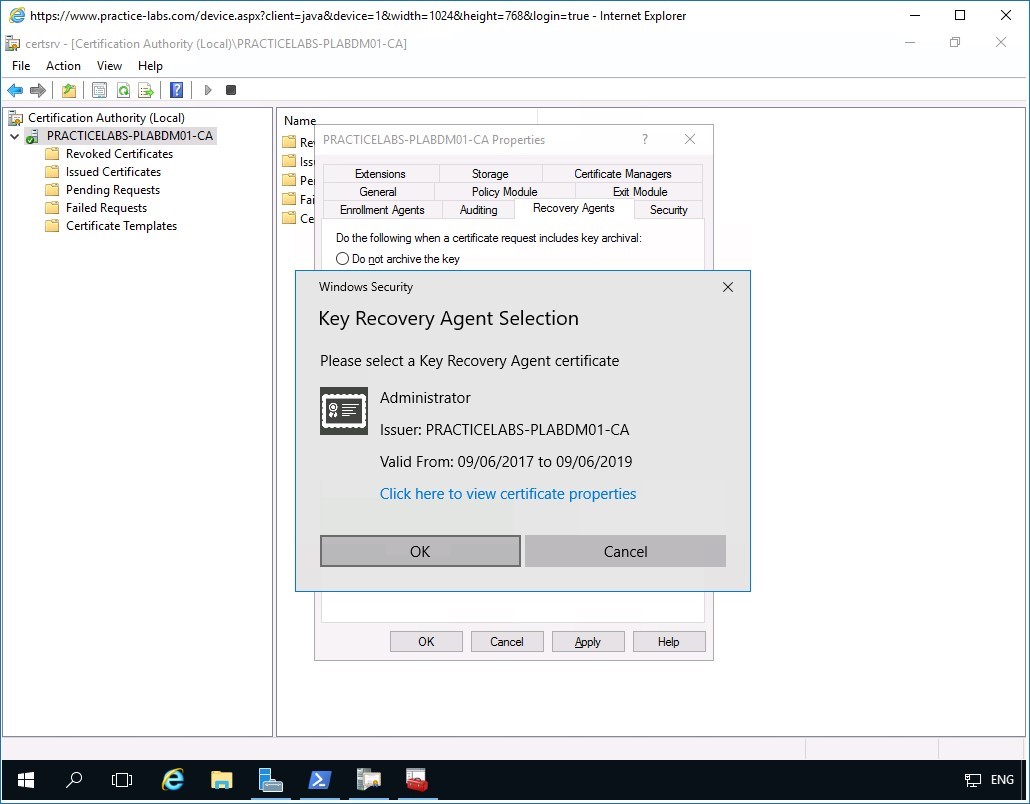Click the taskbar Search magnifier icon
This screenshot has width=1030, height=804.
(74, 780)
